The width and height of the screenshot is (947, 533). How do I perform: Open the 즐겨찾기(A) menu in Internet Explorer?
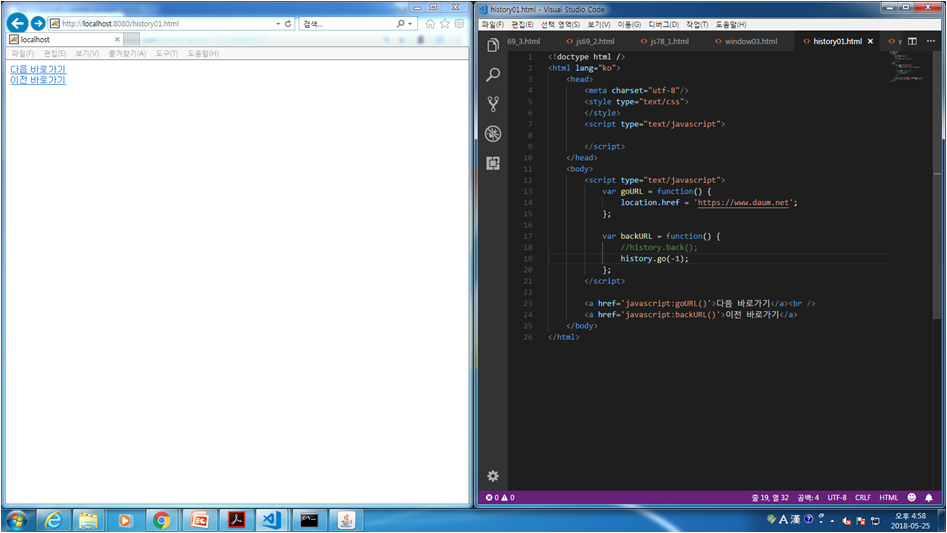(127, 54)
